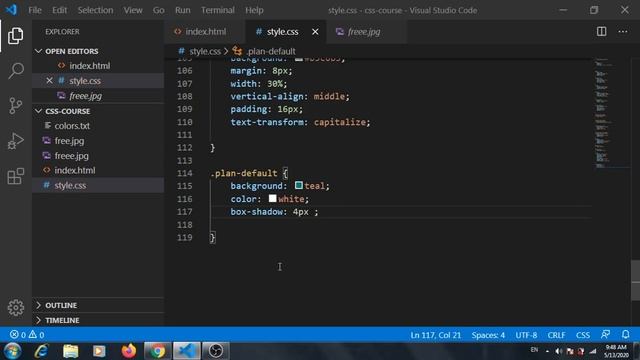Open the editor More Actions ellipsis
640x360 pixels.
(623, 31)
